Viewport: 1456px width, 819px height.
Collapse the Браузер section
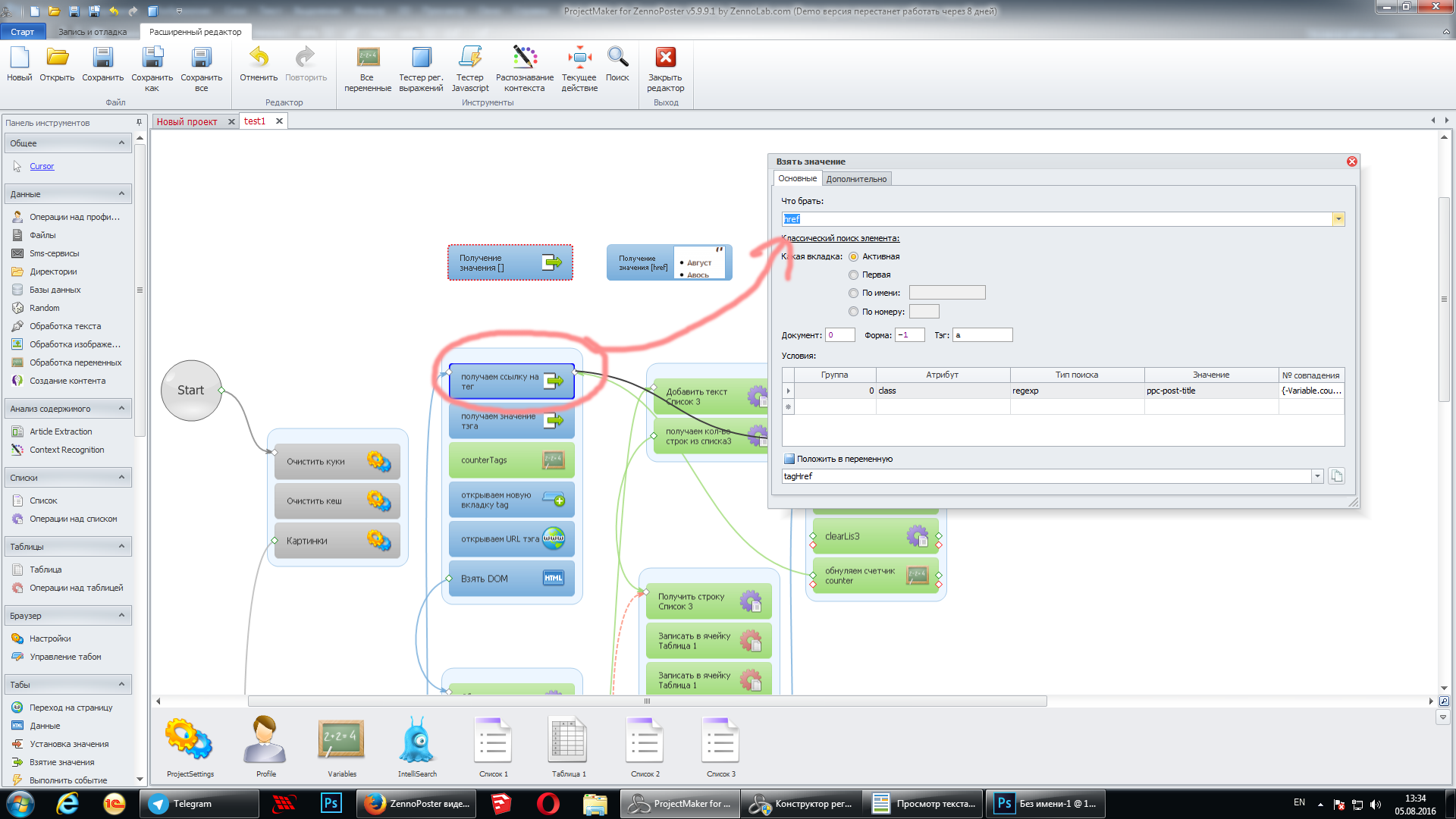121,615
